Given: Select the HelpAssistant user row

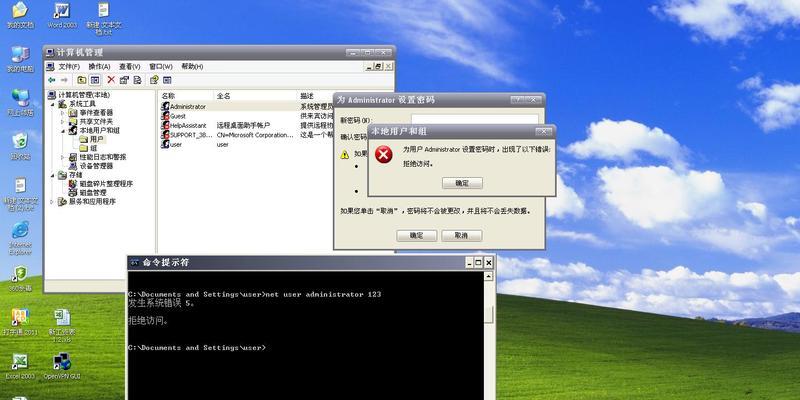Looking at the screenshot, I should pos(246,125).
